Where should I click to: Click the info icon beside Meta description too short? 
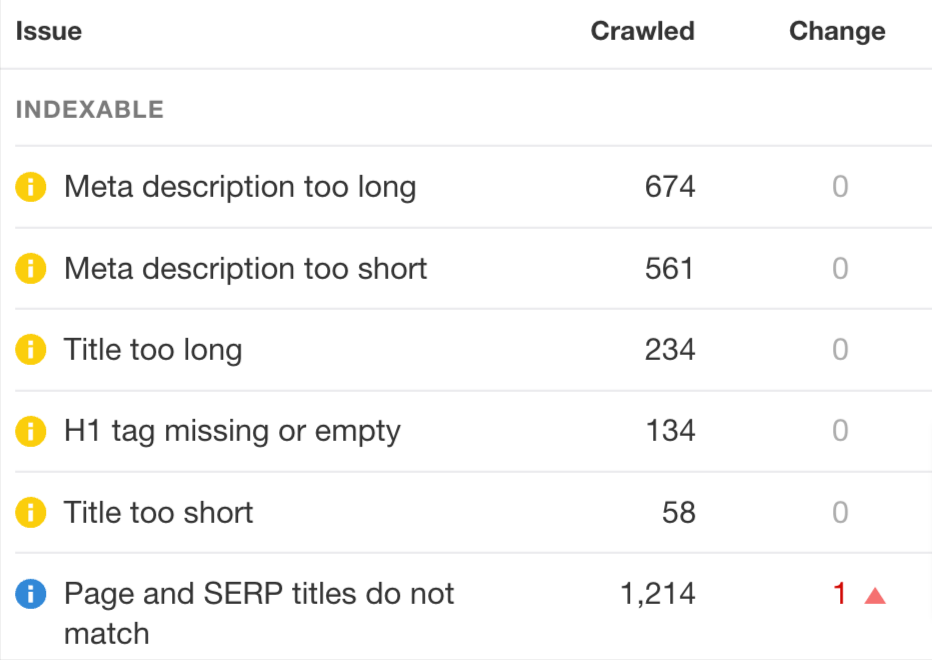point(30,268)
